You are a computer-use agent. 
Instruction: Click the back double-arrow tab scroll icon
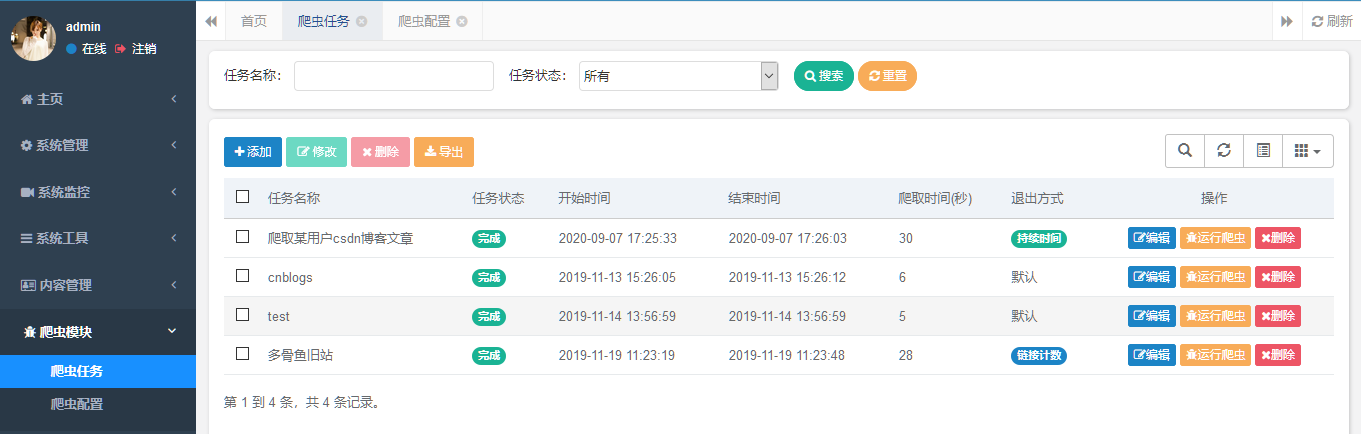click(212, 21)
